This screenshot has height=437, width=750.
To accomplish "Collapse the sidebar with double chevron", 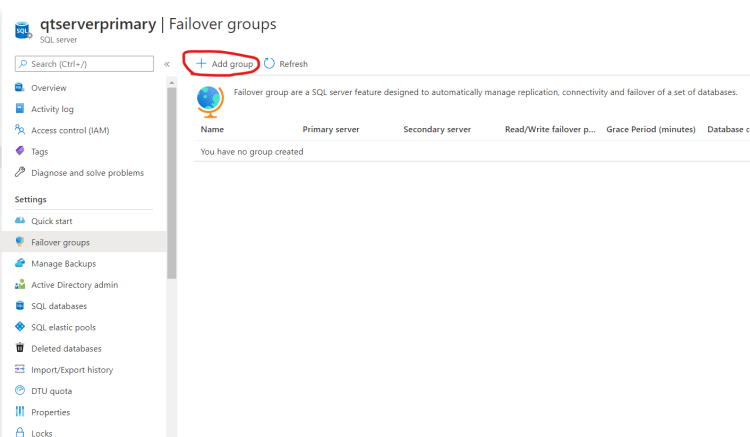I will click(x=166, y=64).
